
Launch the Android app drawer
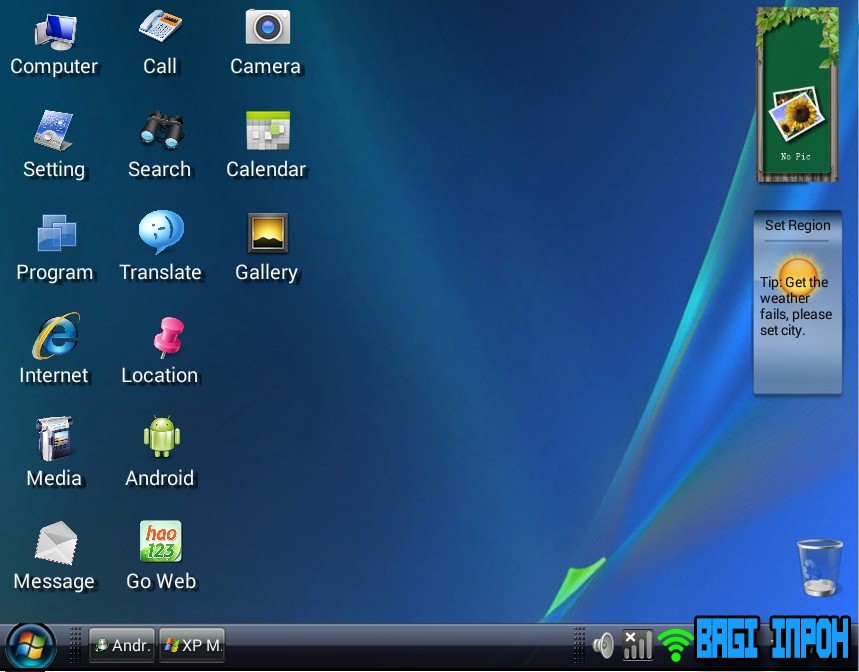pyautogui.click(x=159, y=437)
